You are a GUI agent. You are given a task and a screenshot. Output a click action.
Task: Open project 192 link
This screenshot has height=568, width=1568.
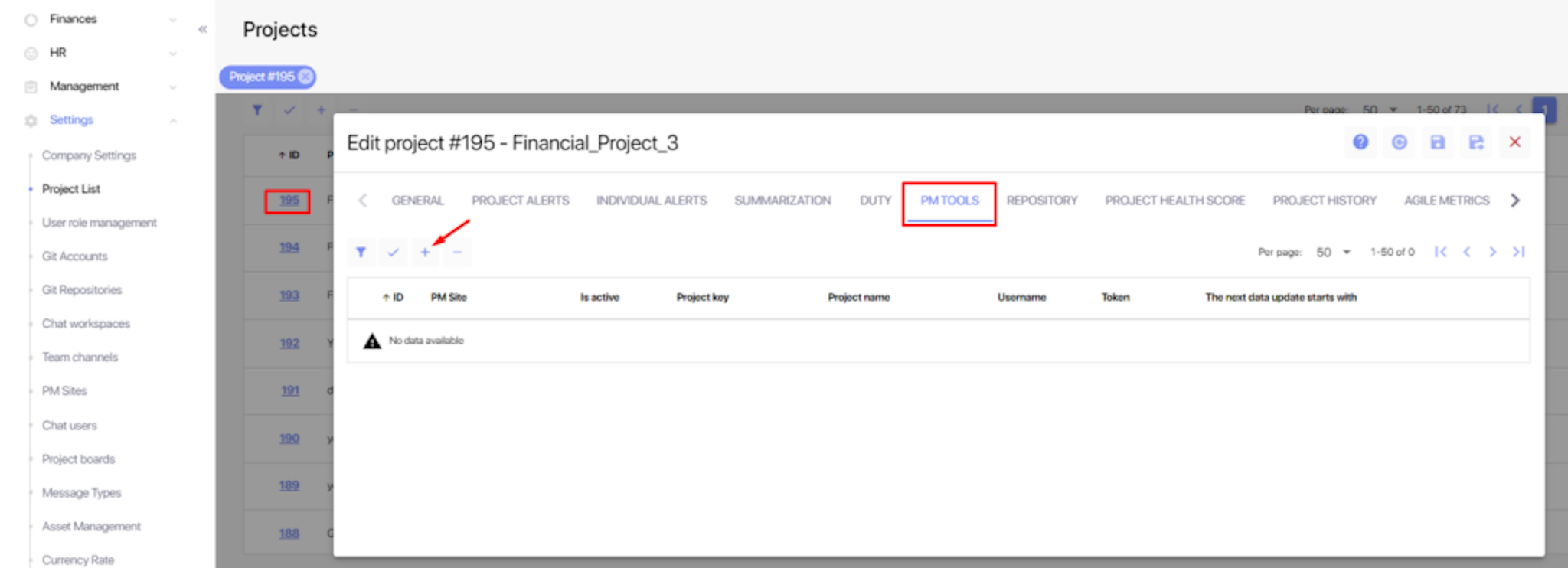289,344
